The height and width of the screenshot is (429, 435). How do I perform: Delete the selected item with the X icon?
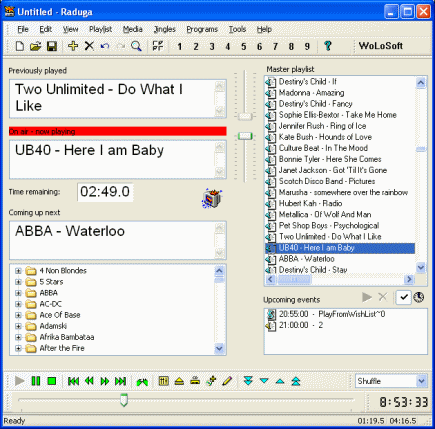[89, 46]
